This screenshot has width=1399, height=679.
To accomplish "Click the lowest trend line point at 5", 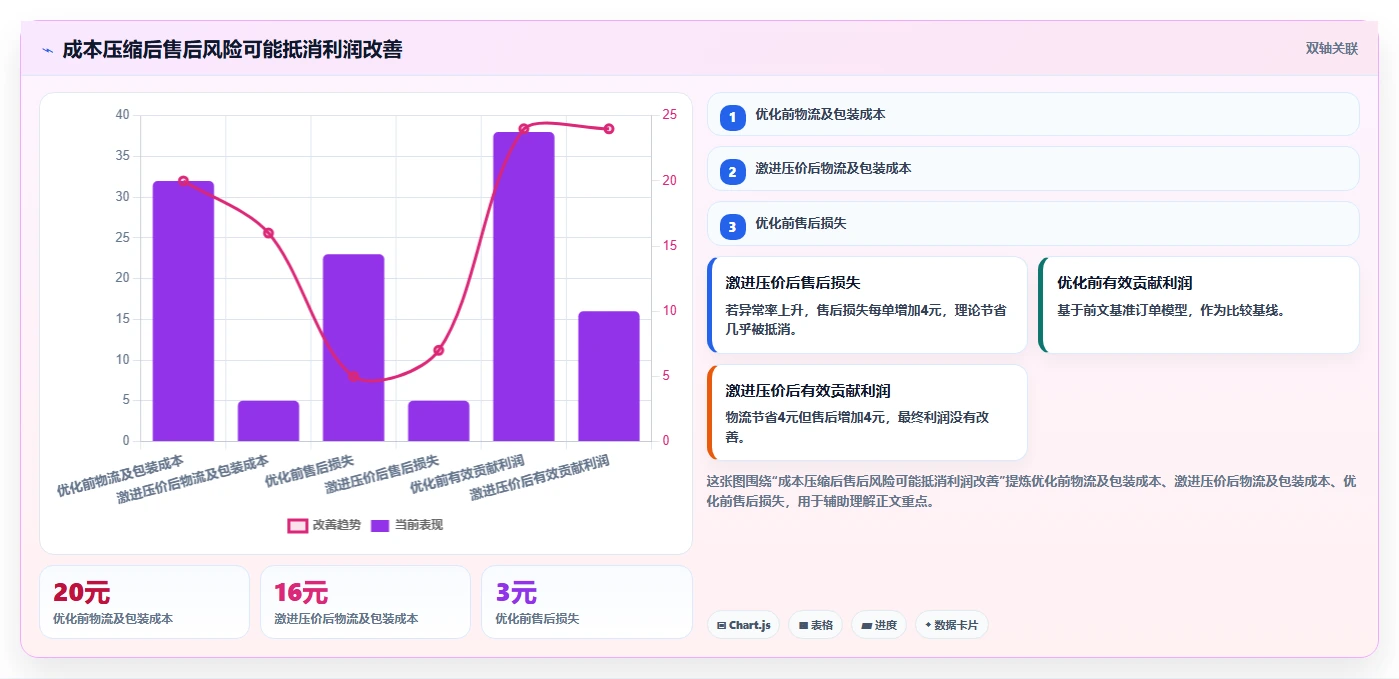I will pos(353,376).
